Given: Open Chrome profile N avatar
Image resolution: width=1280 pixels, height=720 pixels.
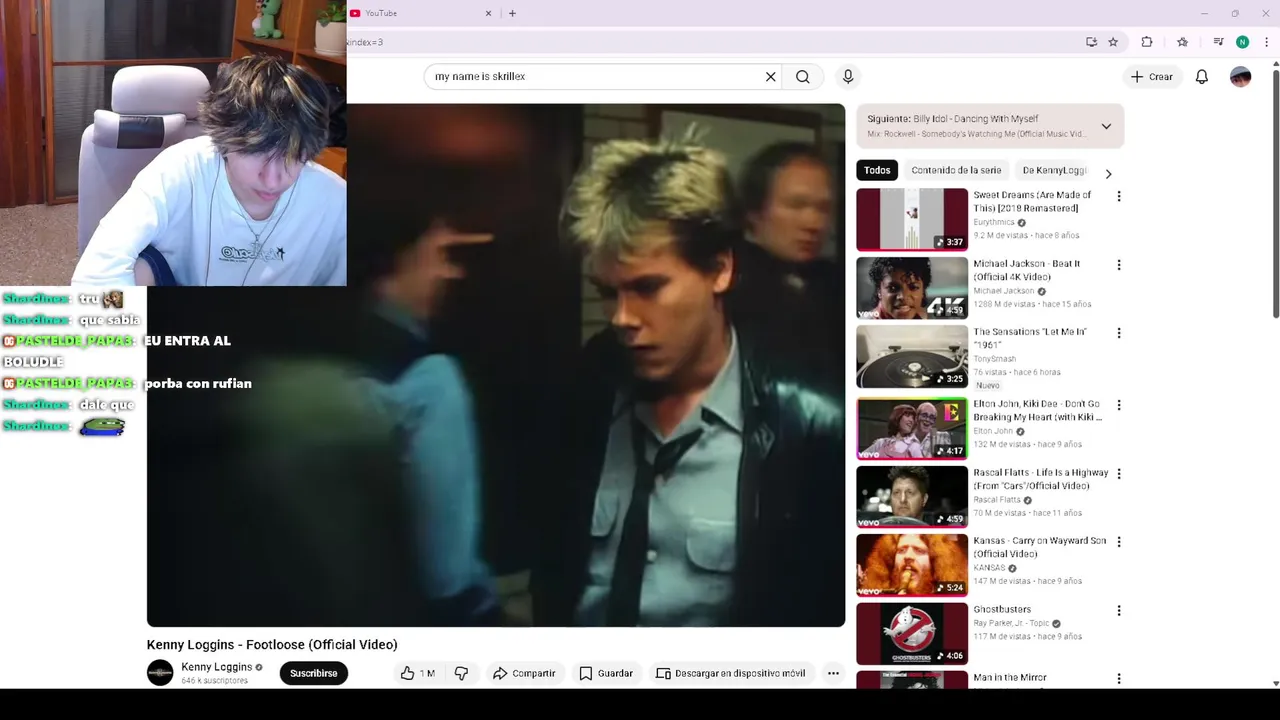Looking at the screenshot, I should 1242,42.
